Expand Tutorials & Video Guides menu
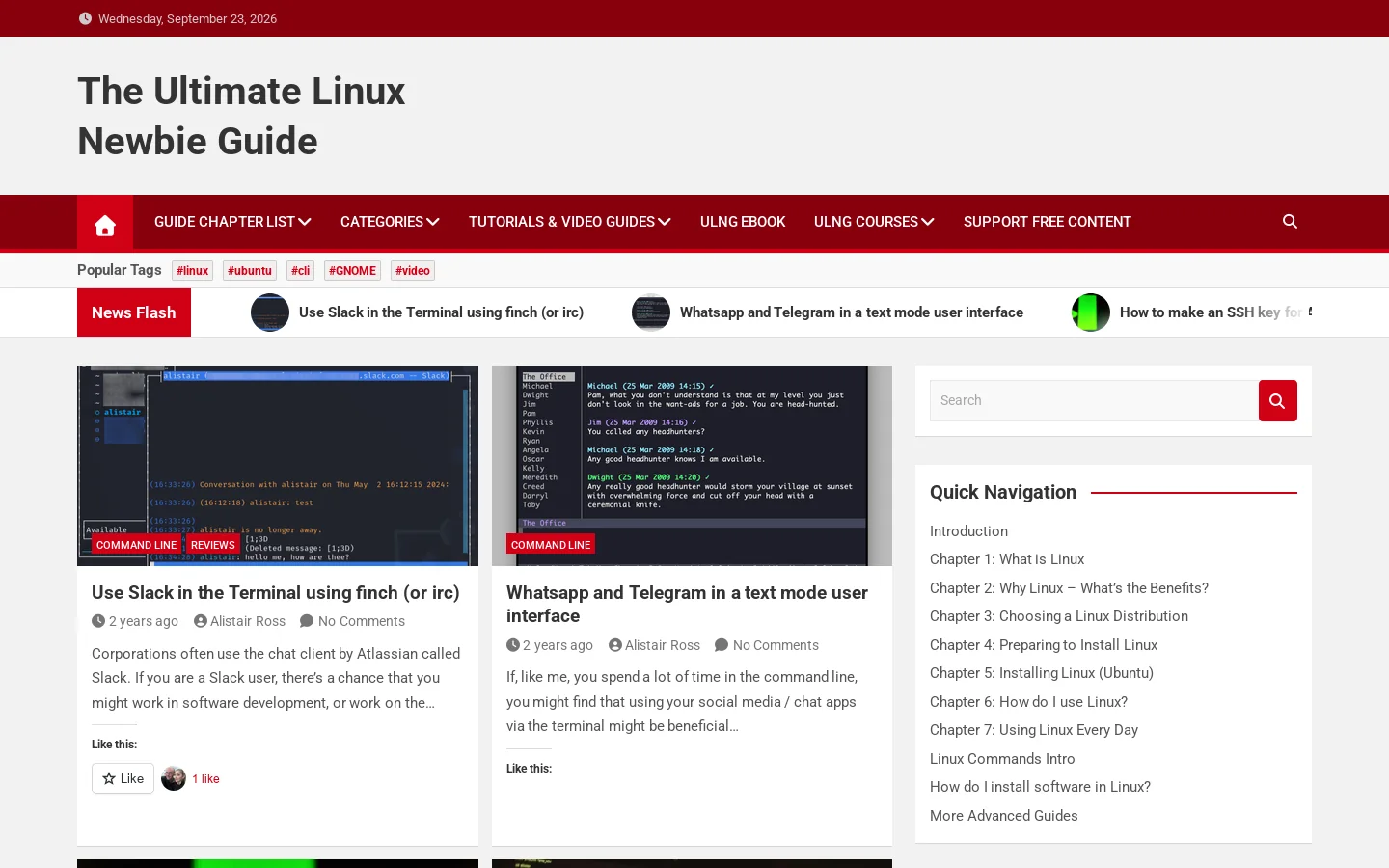This screenshot has height=868, width=1389. point(570,222)
